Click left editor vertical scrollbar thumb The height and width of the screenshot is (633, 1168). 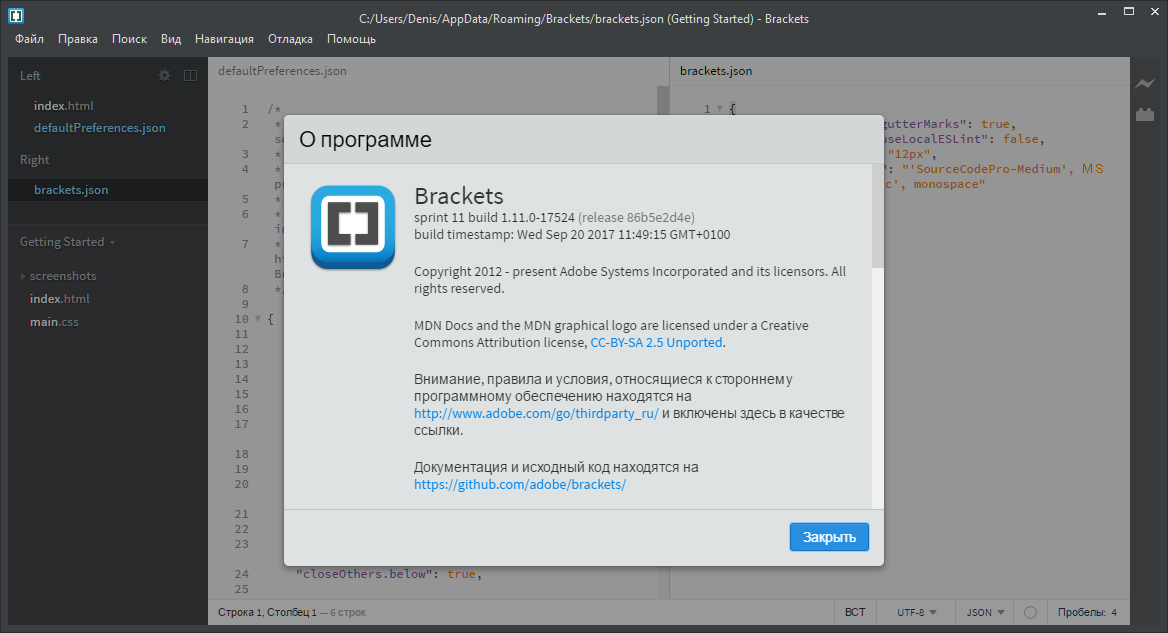tap(663, 100)
